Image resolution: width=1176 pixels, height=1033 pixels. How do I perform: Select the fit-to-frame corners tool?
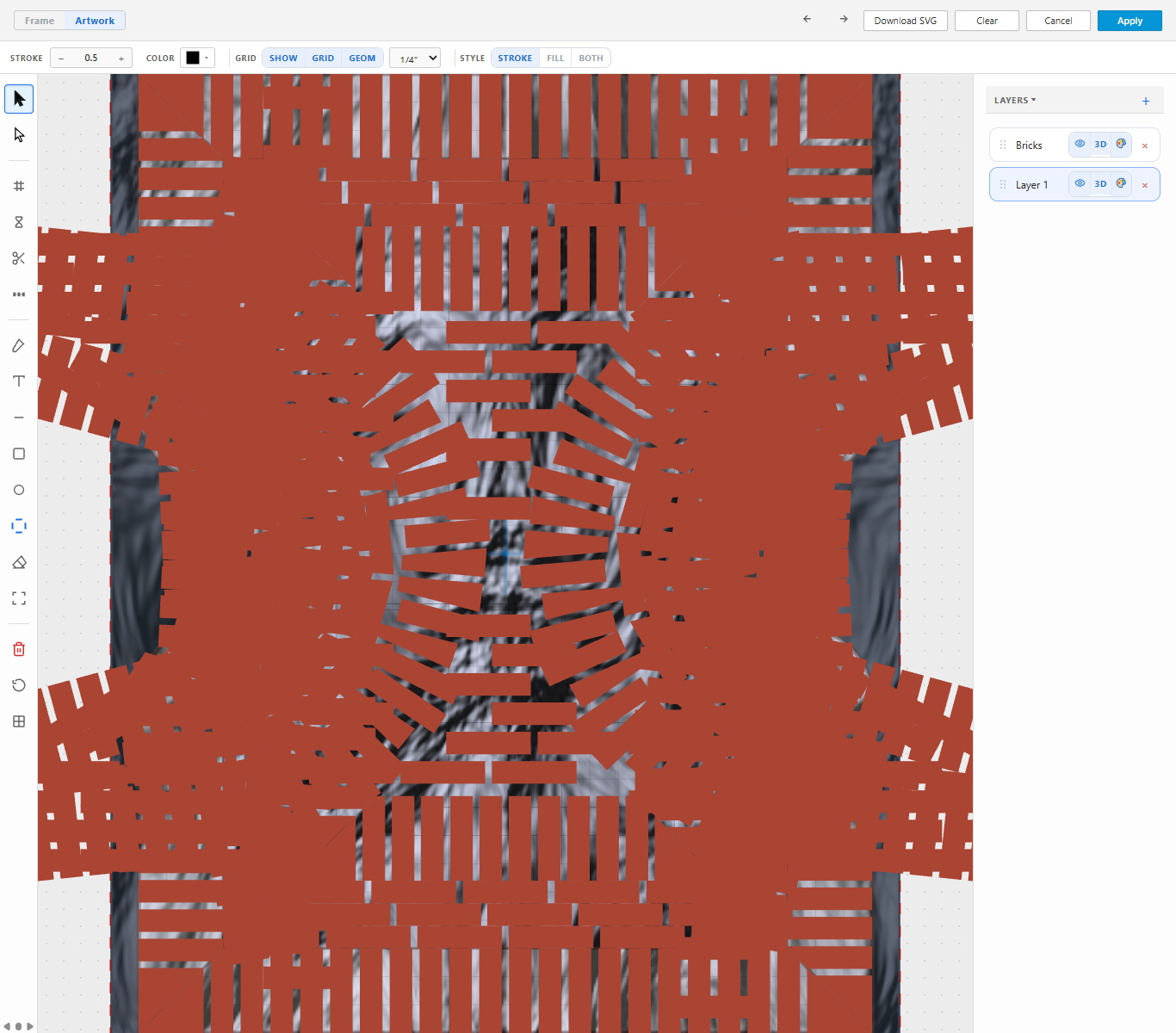[x=19, y=598]
